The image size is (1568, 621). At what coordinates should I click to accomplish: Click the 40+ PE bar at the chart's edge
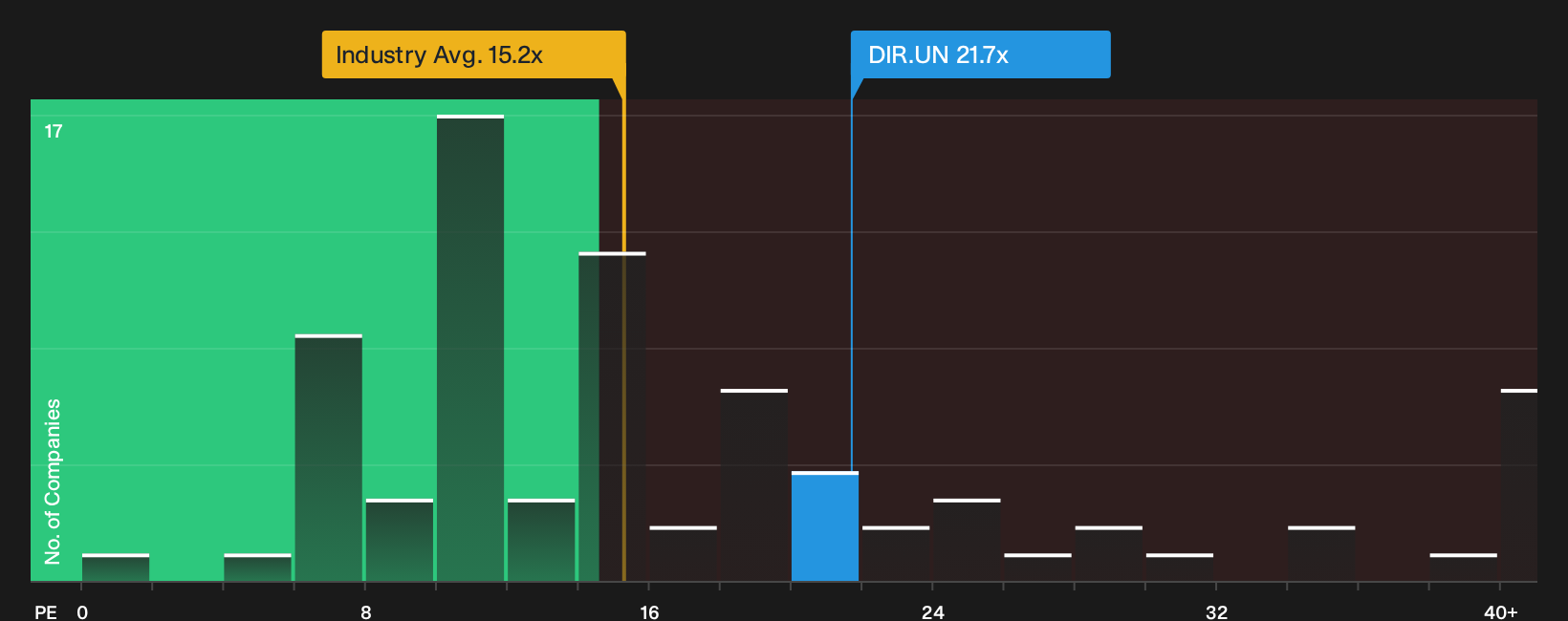[x=1519, y=485]
